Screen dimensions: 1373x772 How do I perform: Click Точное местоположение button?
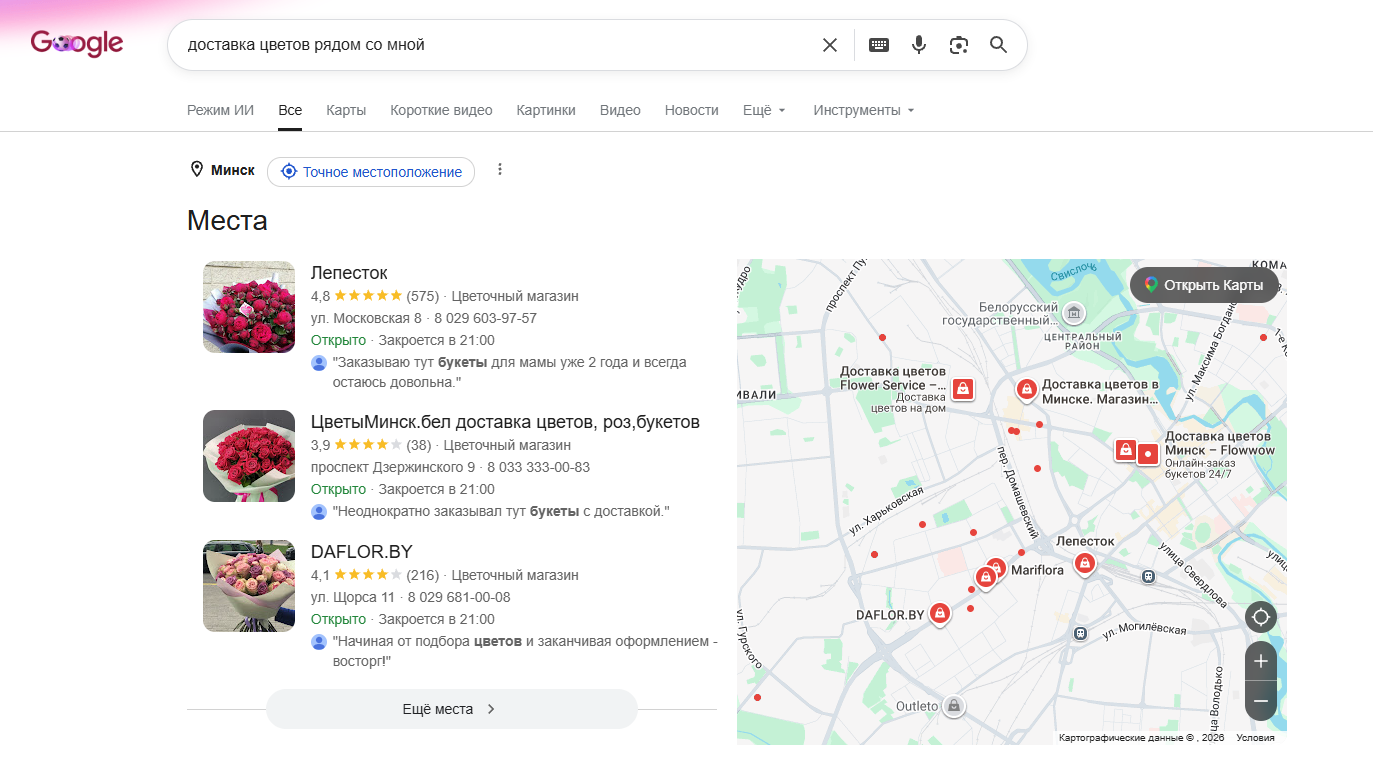pyautogui.click(x=371, y=172)
